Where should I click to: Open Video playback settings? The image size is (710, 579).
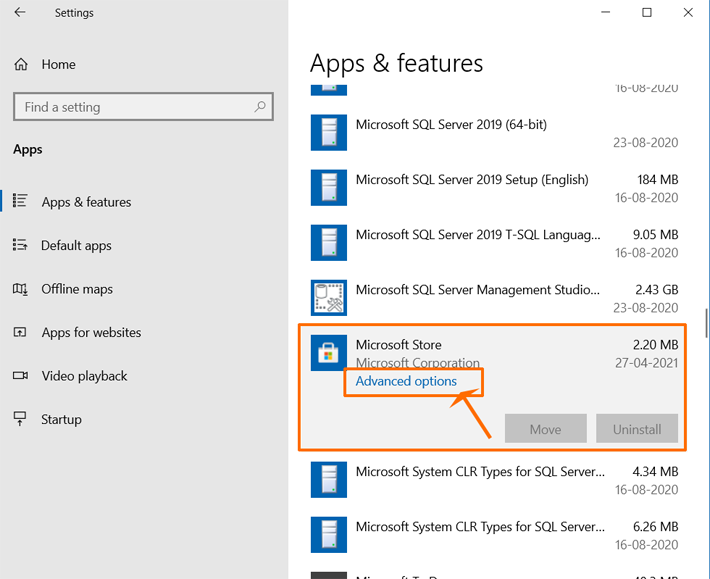[x=84, y=376]
